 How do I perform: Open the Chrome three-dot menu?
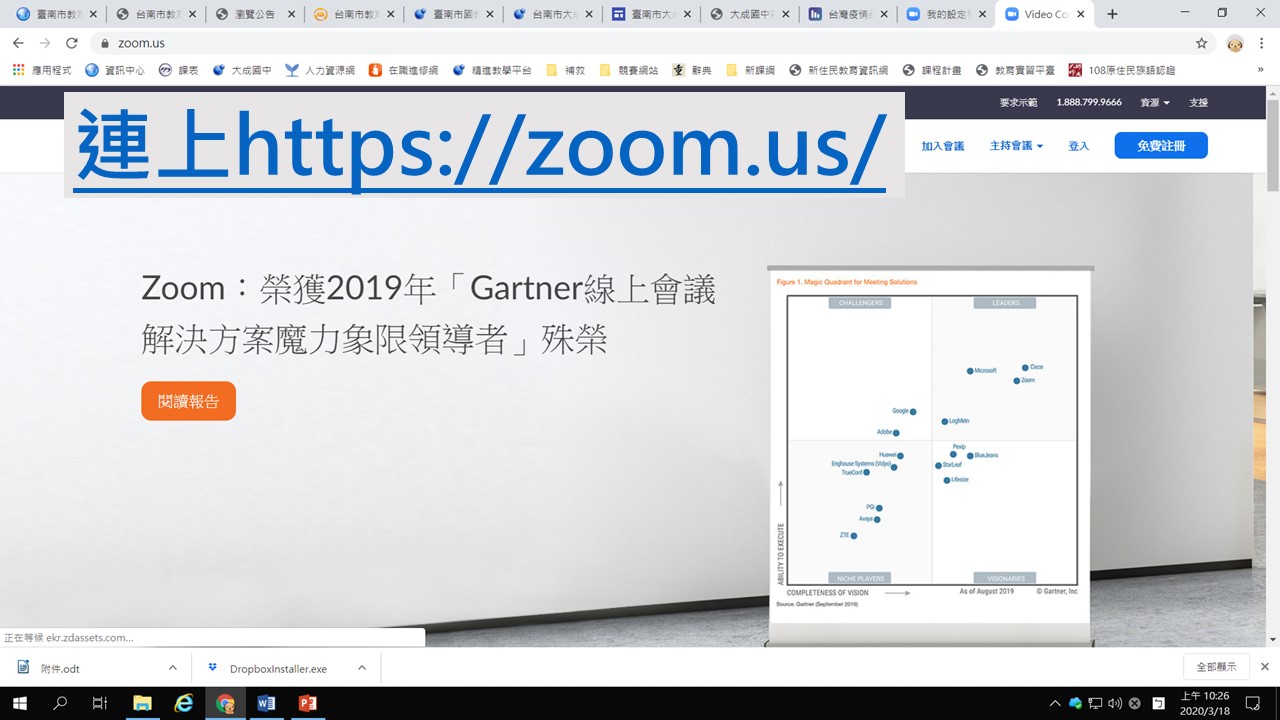[1263, 43]
